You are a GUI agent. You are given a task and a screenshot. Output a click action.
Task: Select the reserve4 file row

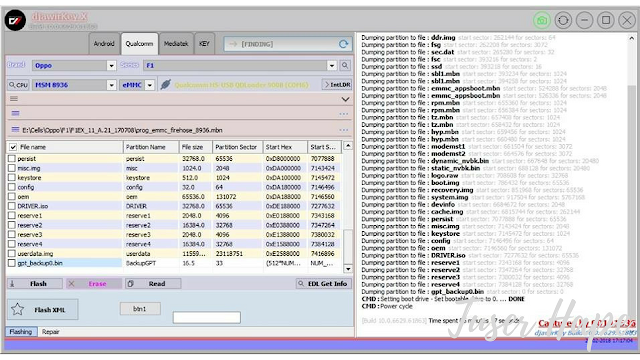pyautogui.click(x=174, y=244)
